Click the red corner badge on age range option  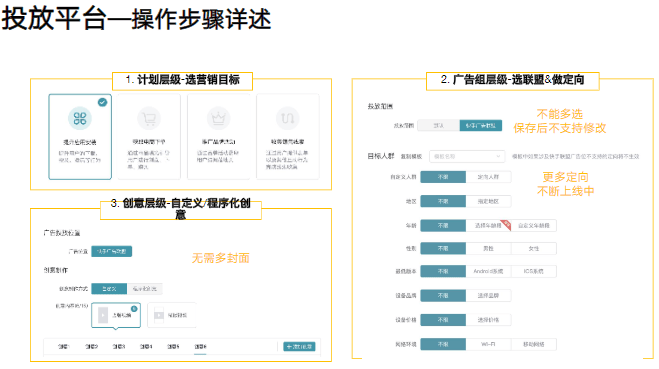point(506,224)
